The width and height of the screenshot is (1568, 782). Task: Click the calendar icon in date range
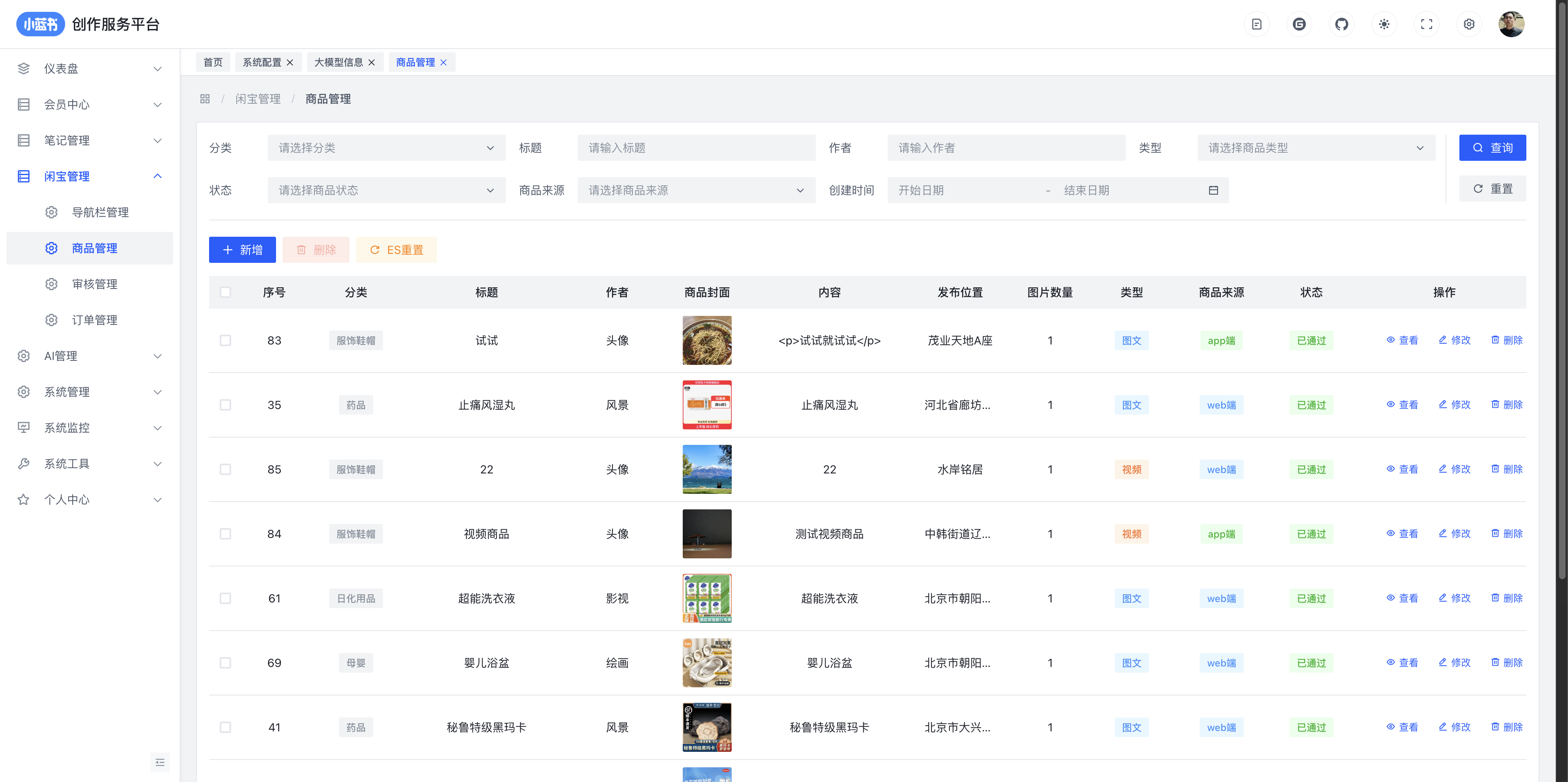point(1213,191)
